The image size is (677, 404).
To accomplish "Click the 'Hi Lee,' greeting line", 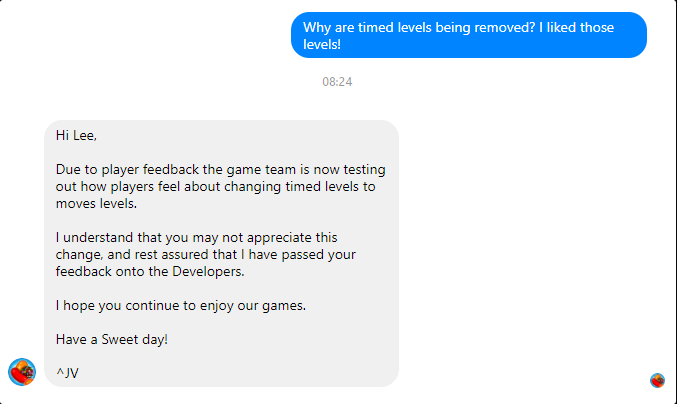I will [76, 136].
